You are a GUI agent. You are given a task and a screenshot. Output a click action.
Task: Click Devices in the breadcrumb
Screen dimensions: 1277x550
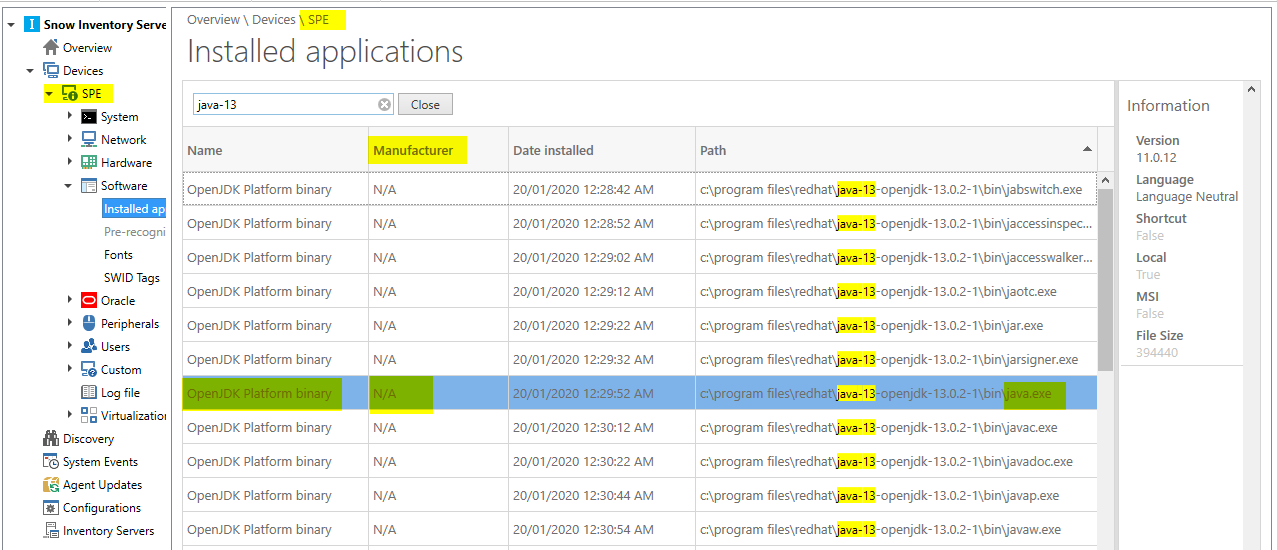(x=274, y=19)
